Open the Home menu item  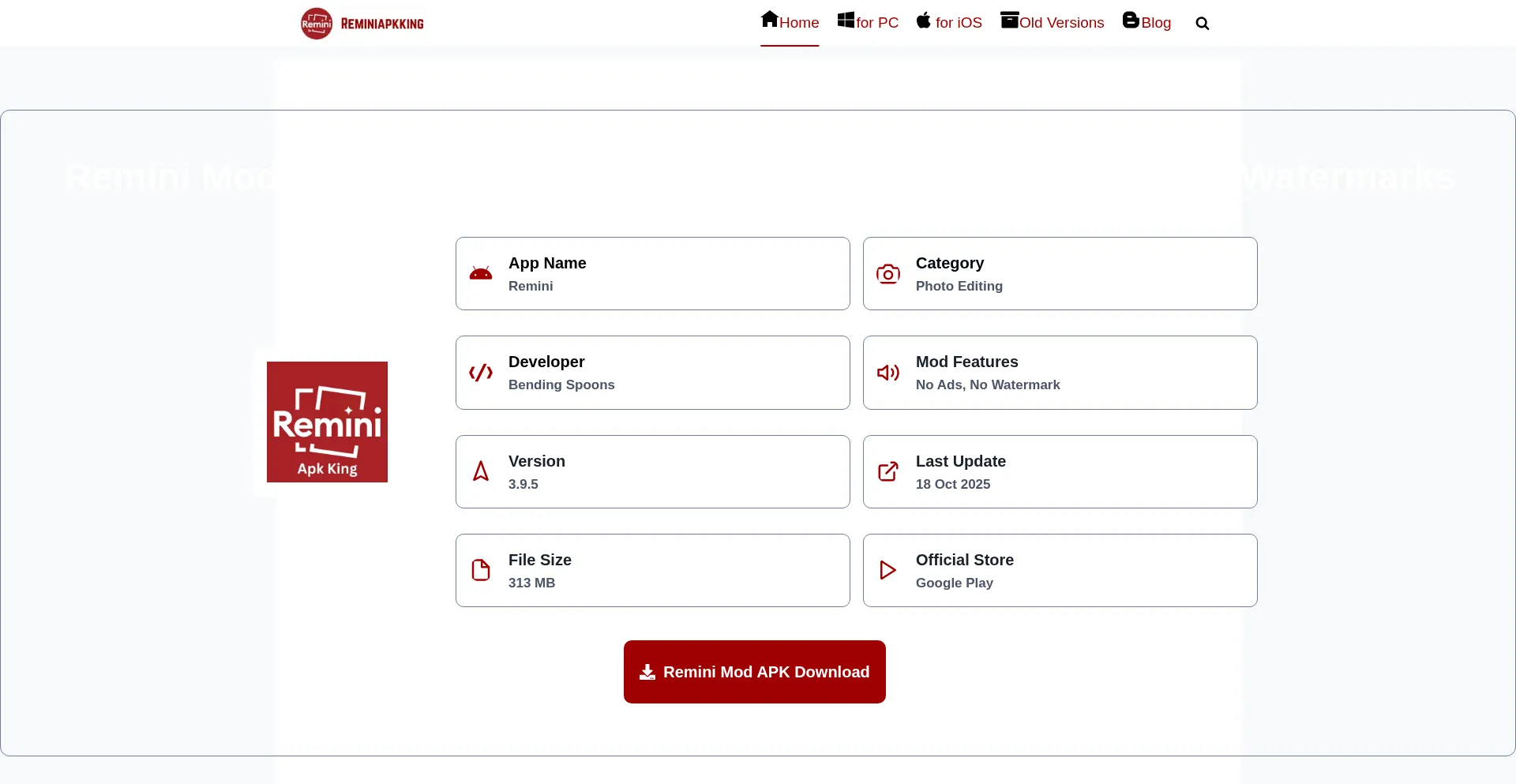point(790,22)
